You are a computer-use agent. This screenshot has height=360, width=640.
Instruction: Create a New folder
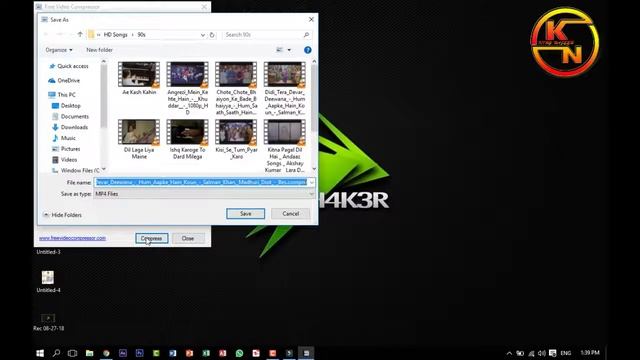100,50
